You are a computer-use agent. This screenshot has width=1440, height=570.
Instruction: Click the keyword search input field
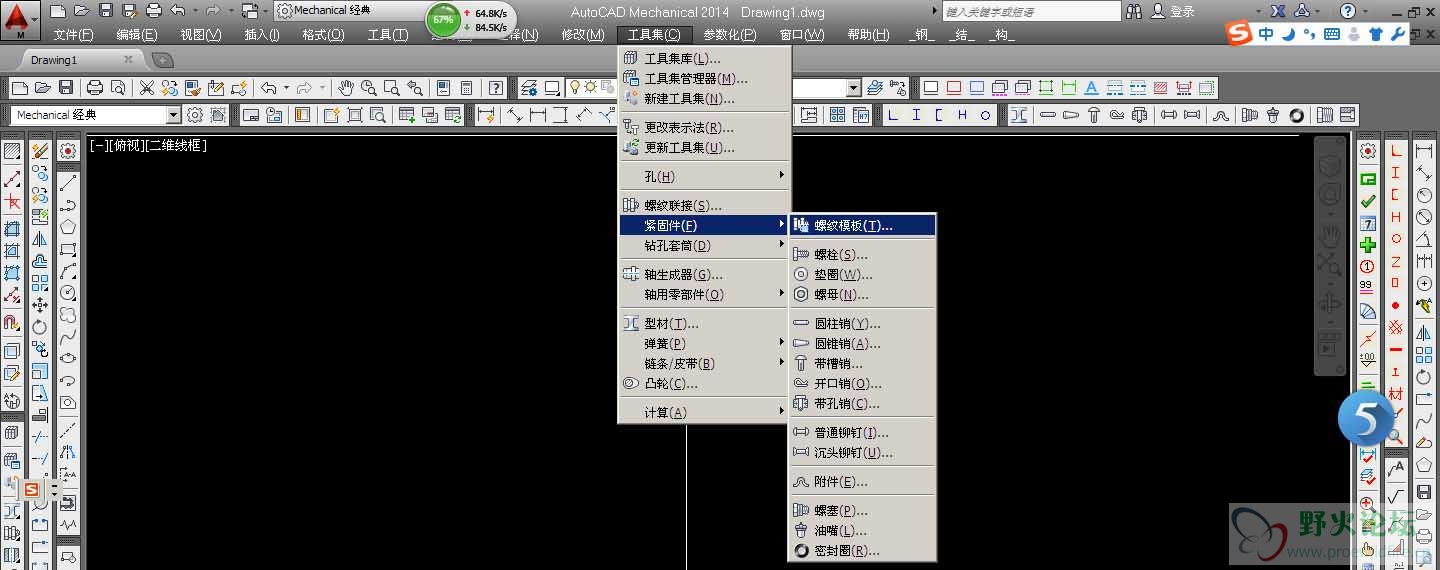(x=1031, y=12)
